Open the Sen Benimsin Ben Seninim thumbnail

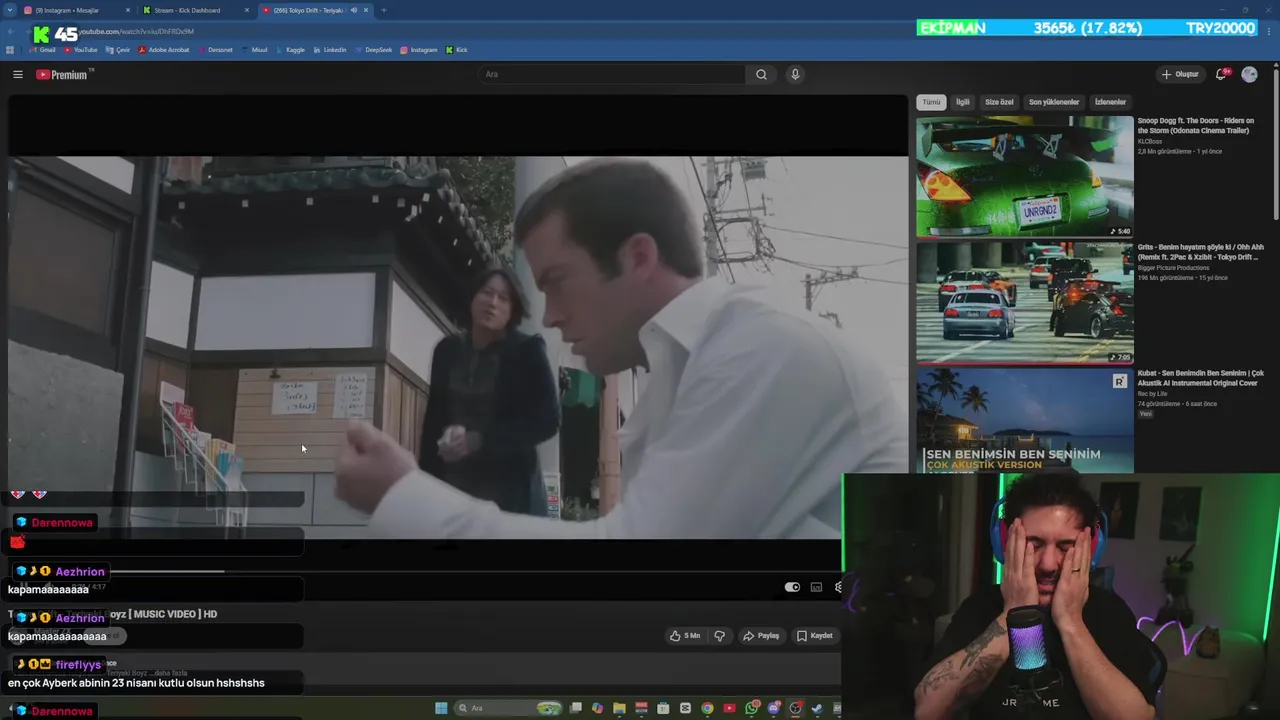[x=1025, y=421]
